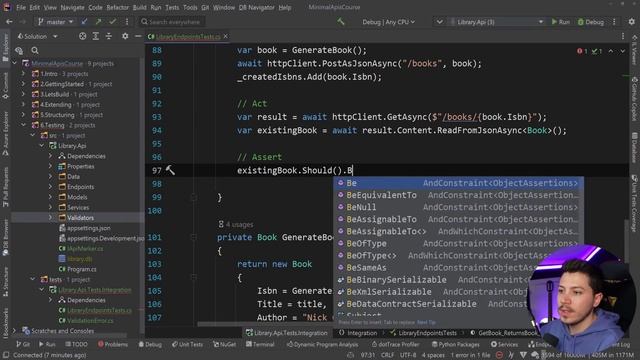The width and height of the screenshot is (640, 360).
Task: Open Dynamic Program Analysis tool window
Action: (x=322, y=344)
